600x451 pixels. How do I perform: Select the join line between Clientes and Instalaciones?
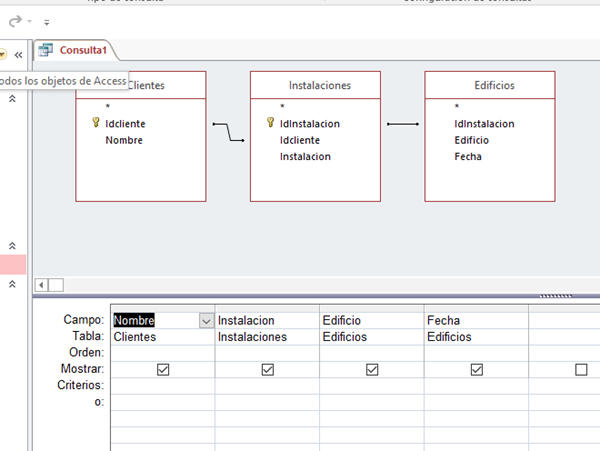(x=228, y=132)
